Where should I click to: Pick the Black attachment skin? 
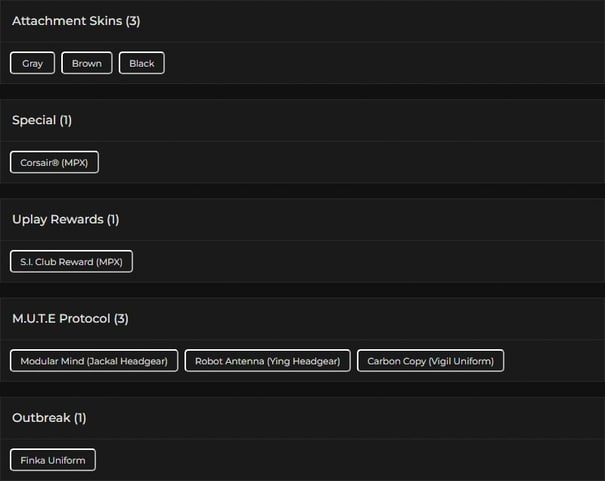[142, 63]
